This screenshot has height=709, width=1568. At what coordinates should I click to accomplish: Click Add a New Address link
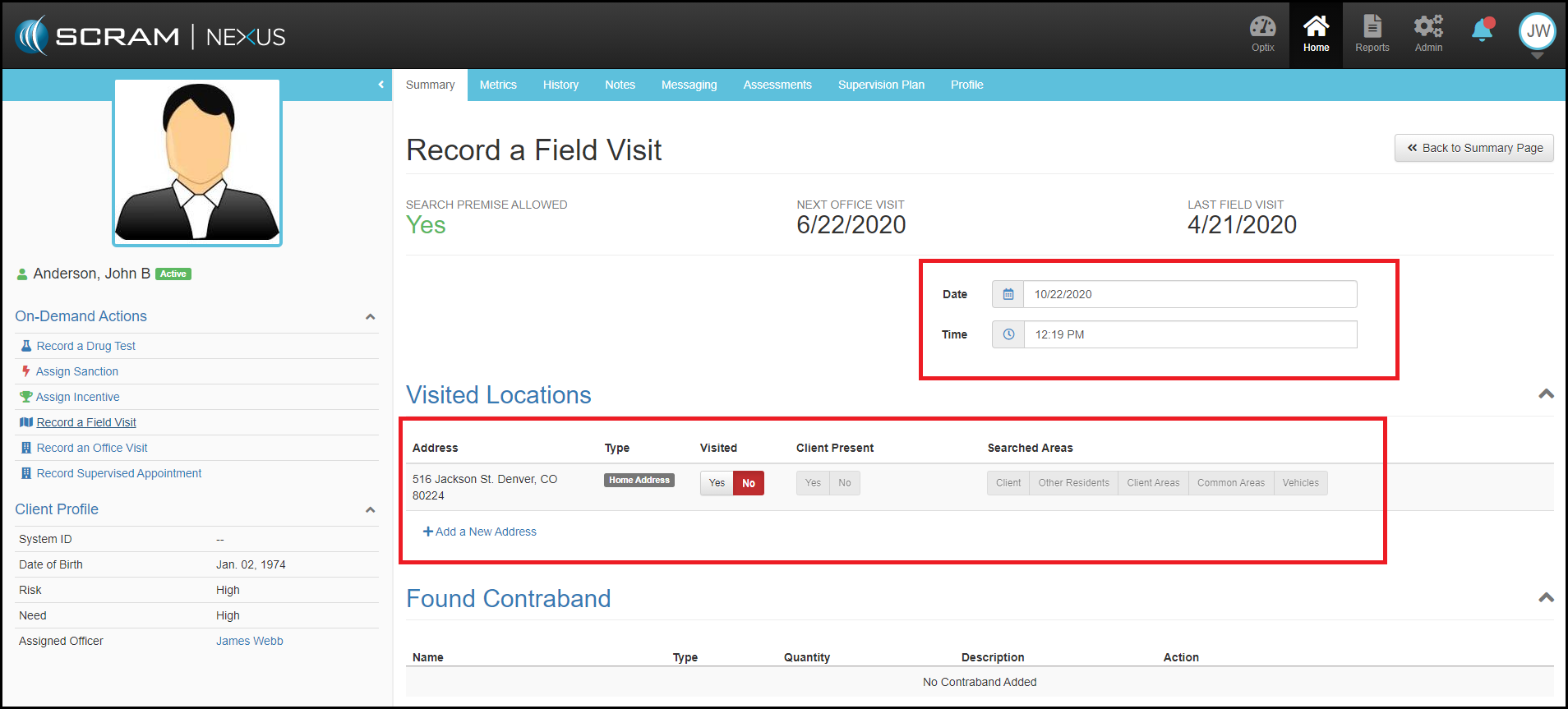(480, 532)
